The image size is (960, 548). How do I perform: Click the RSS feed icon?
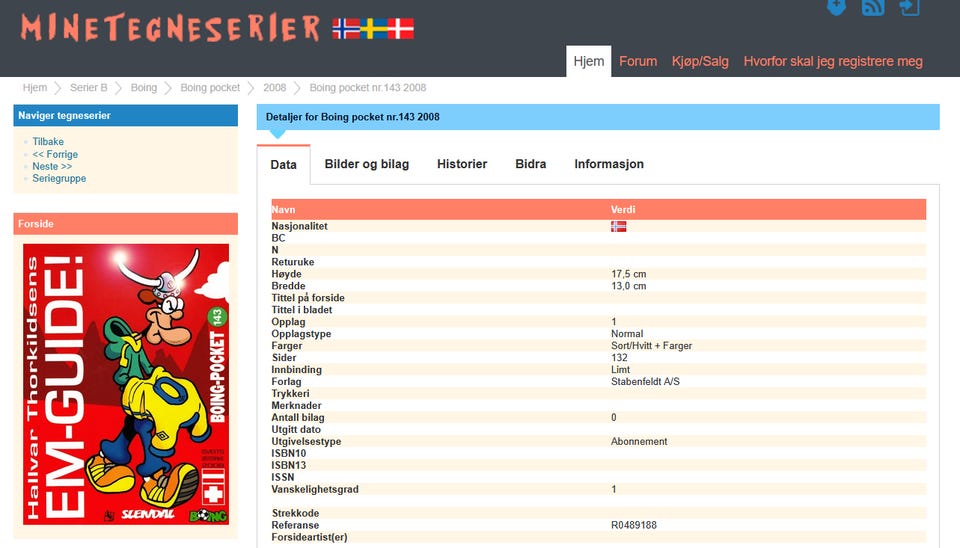pos(872,7)
